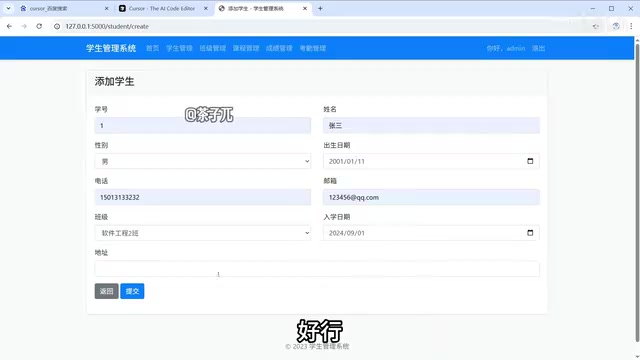The width and height of the screenshot is (640, 360).
Task: Click the 返回 button
Action: 107,291
